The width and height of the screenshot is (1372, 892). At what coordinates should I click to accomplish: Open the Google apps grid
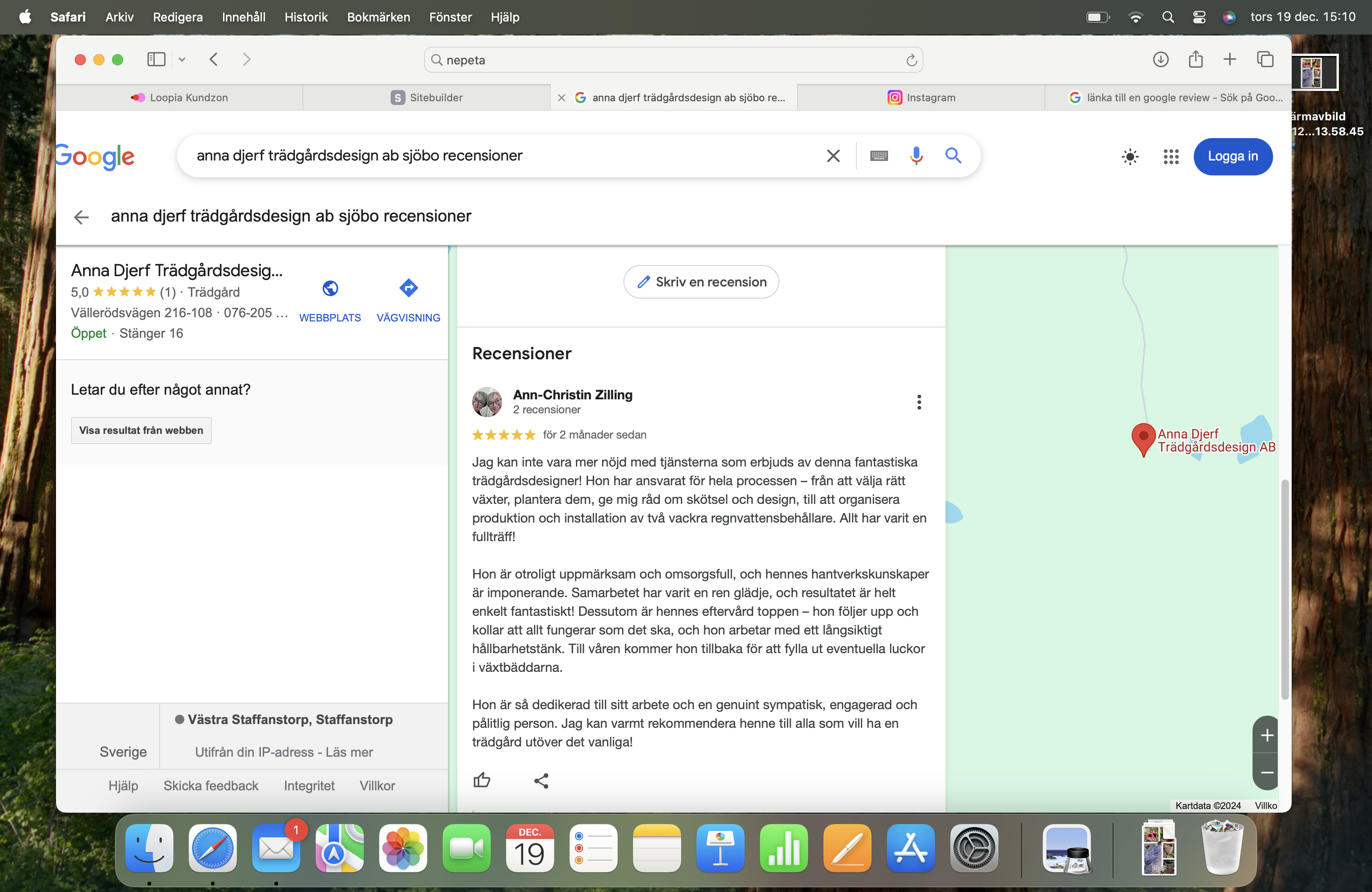pyautogui.click(x=1171, y=157)
